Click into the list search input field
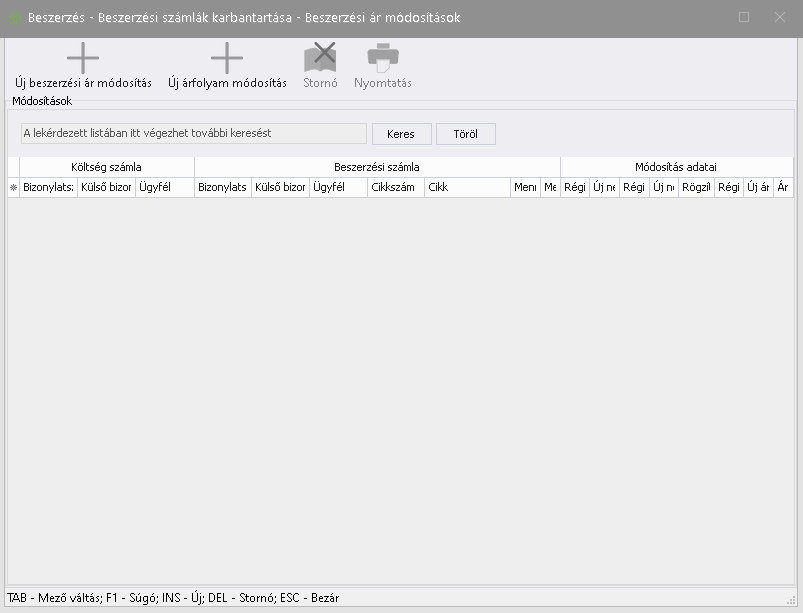Image resolution: width=803 pixels, height=613 pixels. [193, 133]
